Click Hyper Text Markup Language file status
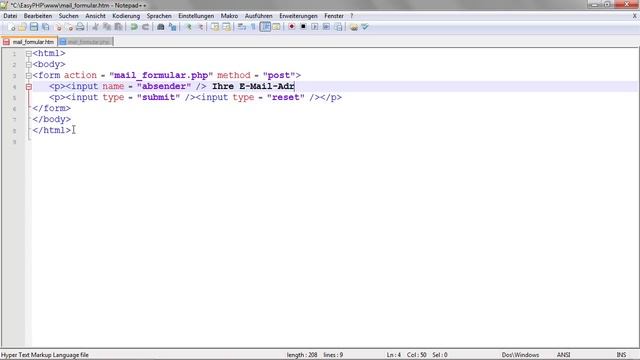The height and width of the screenshot is (360, 640). pyautogui.click(x=45, y=355)
